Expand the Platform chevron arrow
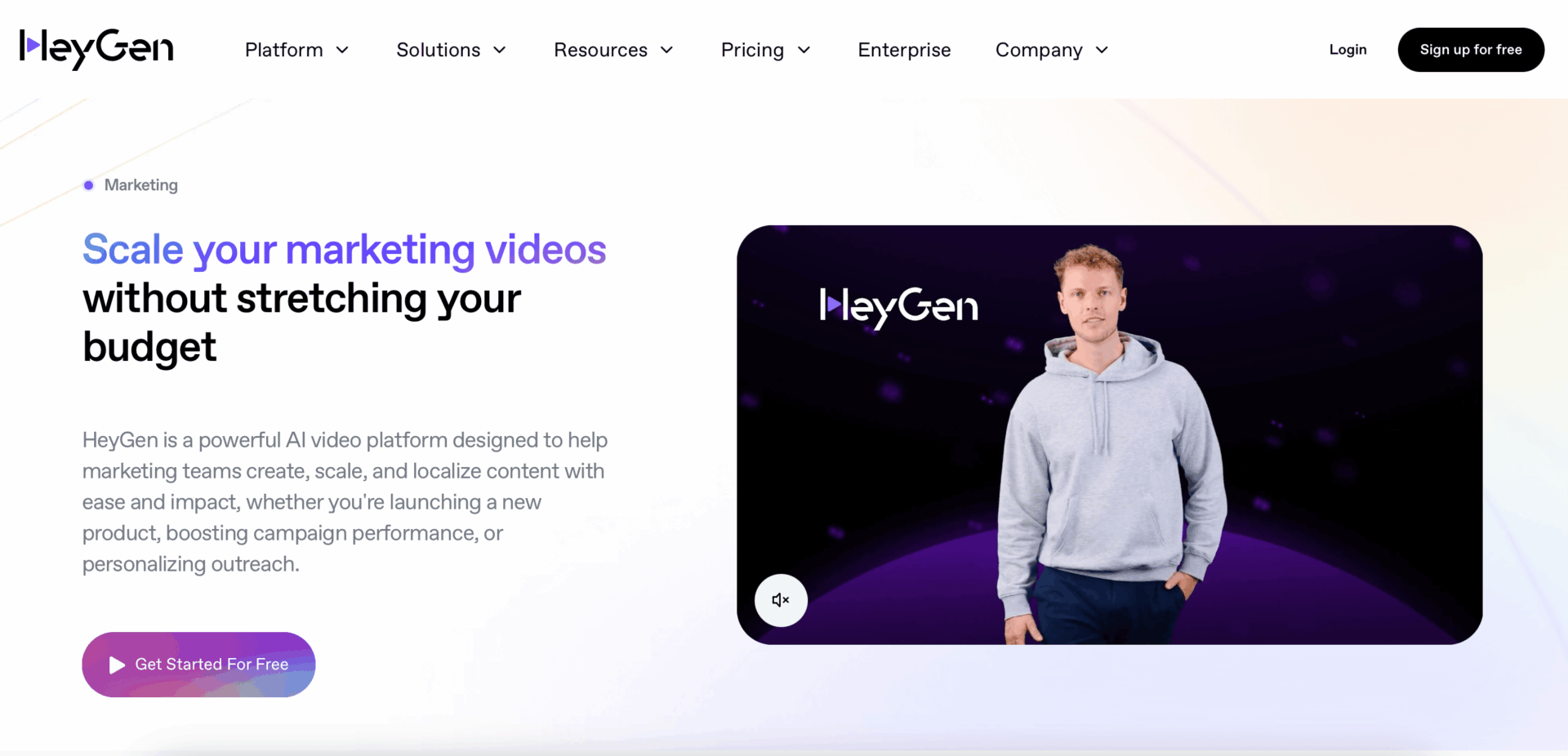The width and height of the screenshot is (1568, 756). click(343, 51)
